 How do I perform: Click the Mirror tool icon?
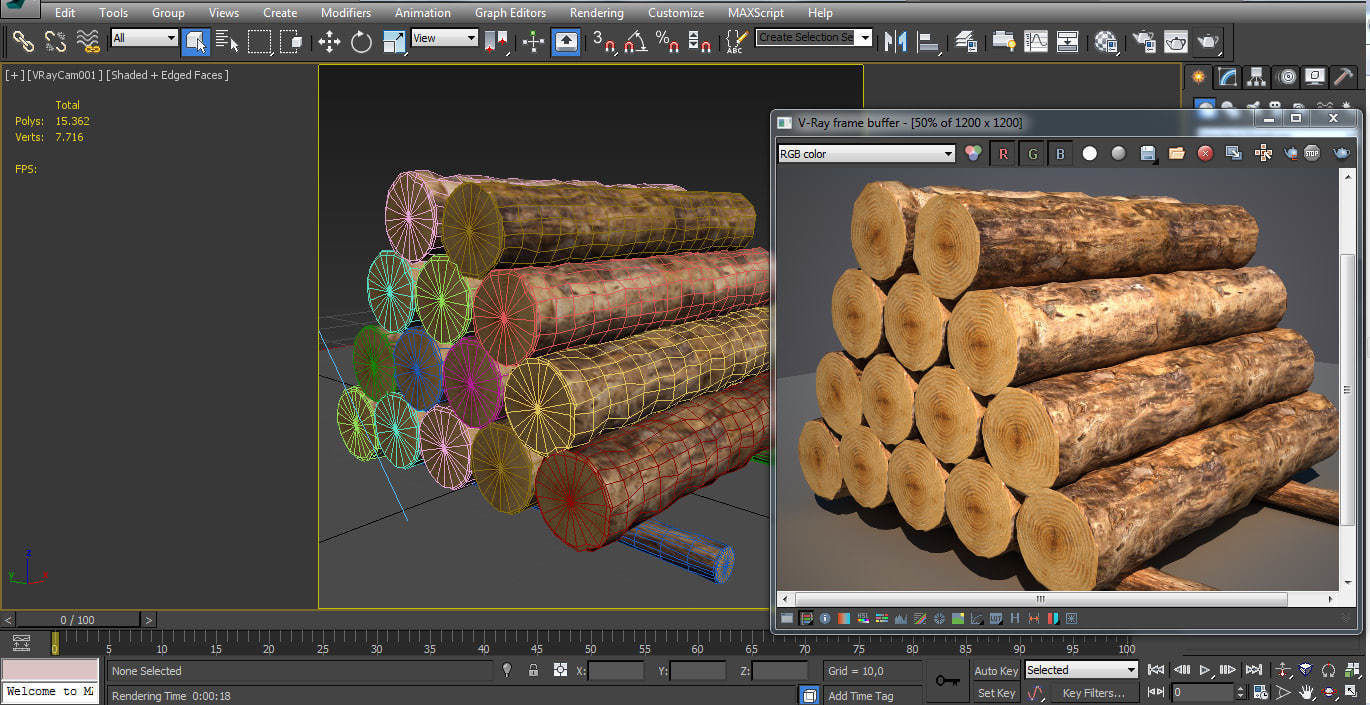(897, 41)
